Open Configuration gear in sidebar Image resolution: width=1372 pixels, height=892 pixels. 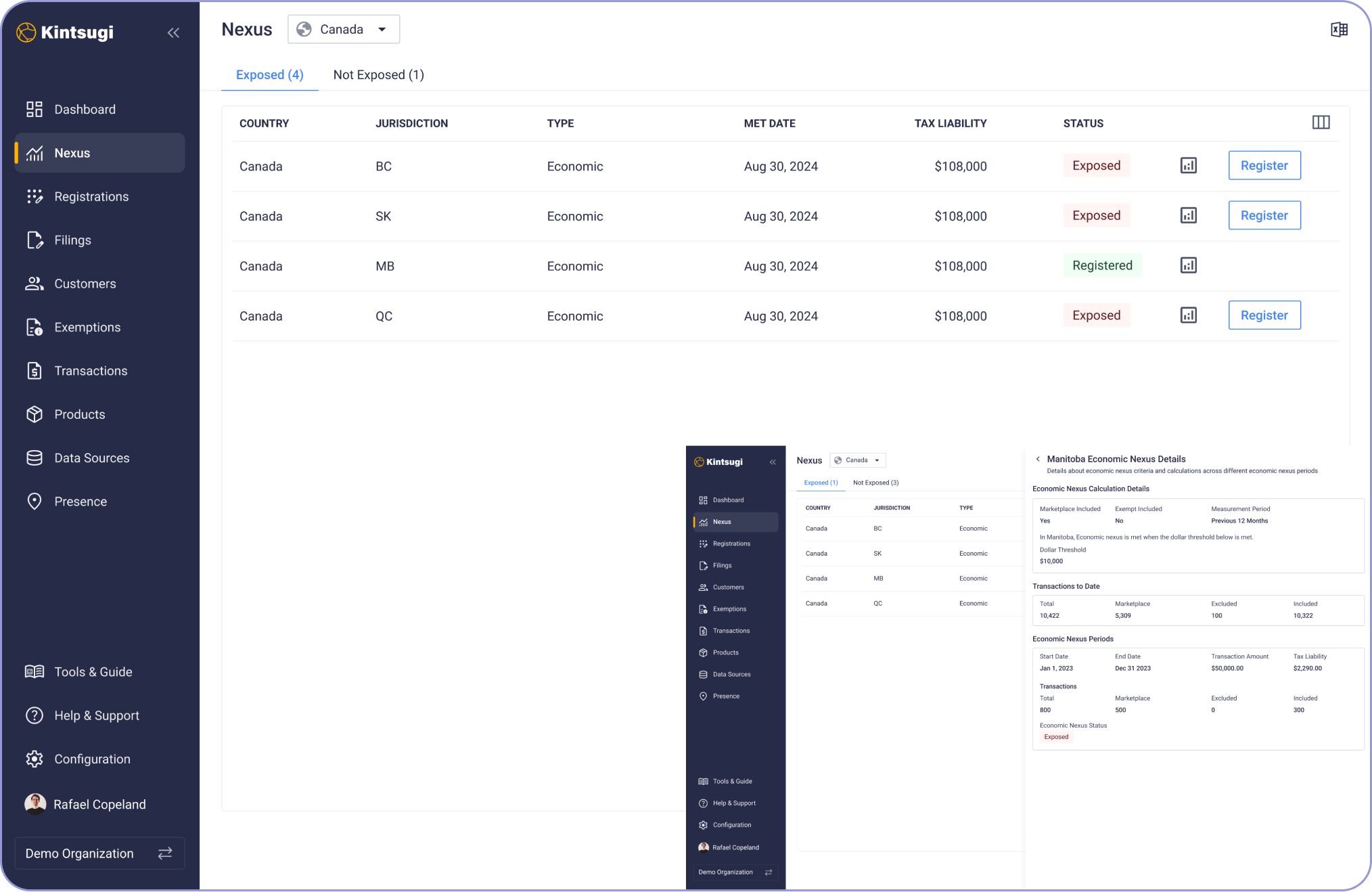tap(35, 759)
